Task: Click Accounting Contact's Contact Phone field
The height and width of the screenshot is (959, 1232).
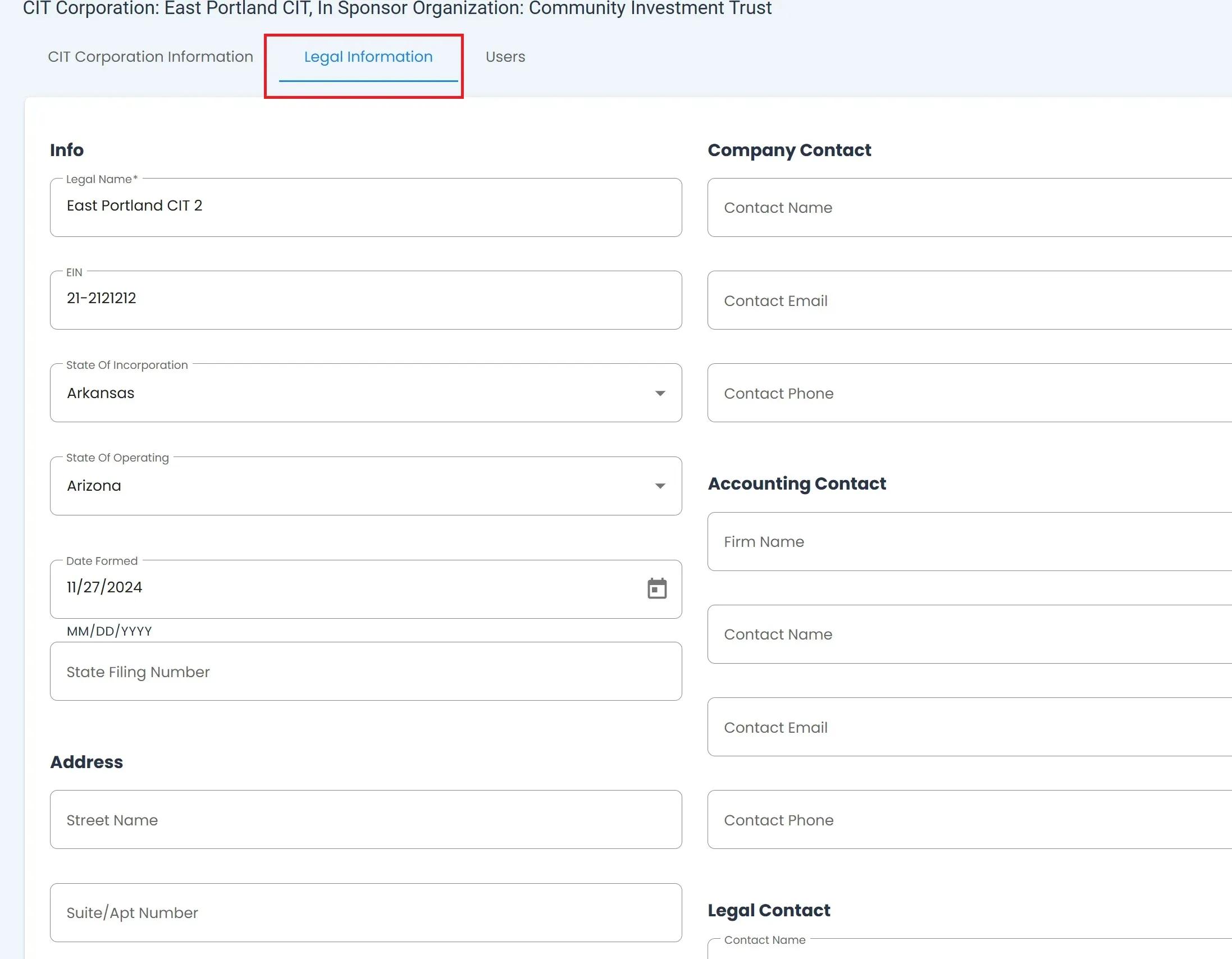Action: [x=969, y=820]
